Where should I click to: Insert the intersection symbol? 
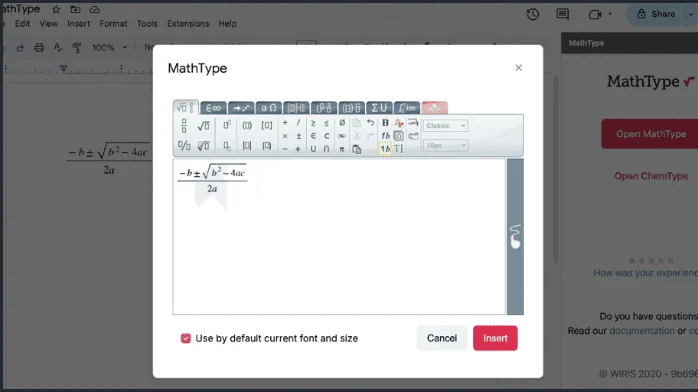pos(326,149)
